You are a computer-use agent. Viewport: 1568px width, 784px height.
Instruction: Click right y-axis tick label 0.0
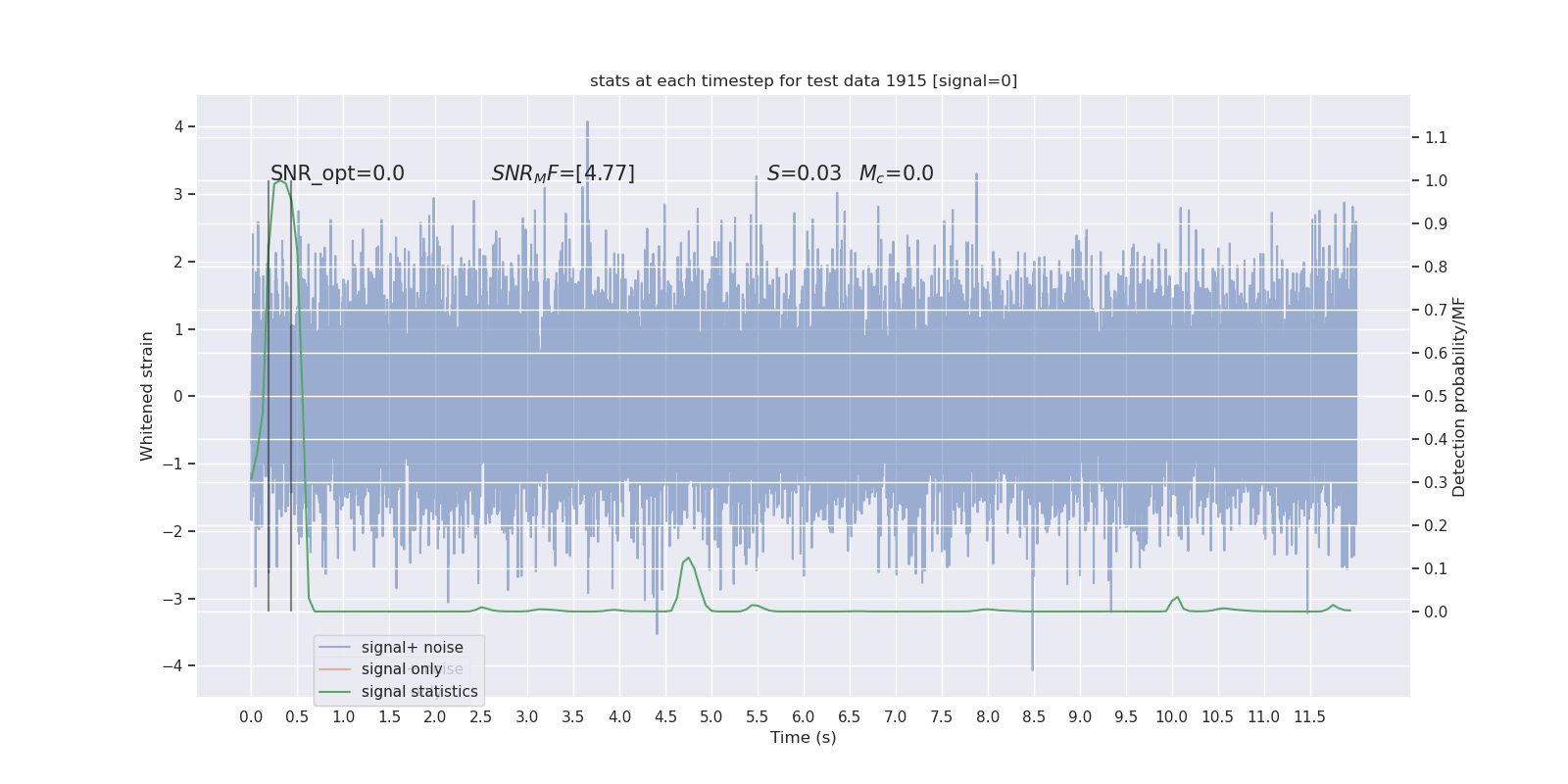1436,612
